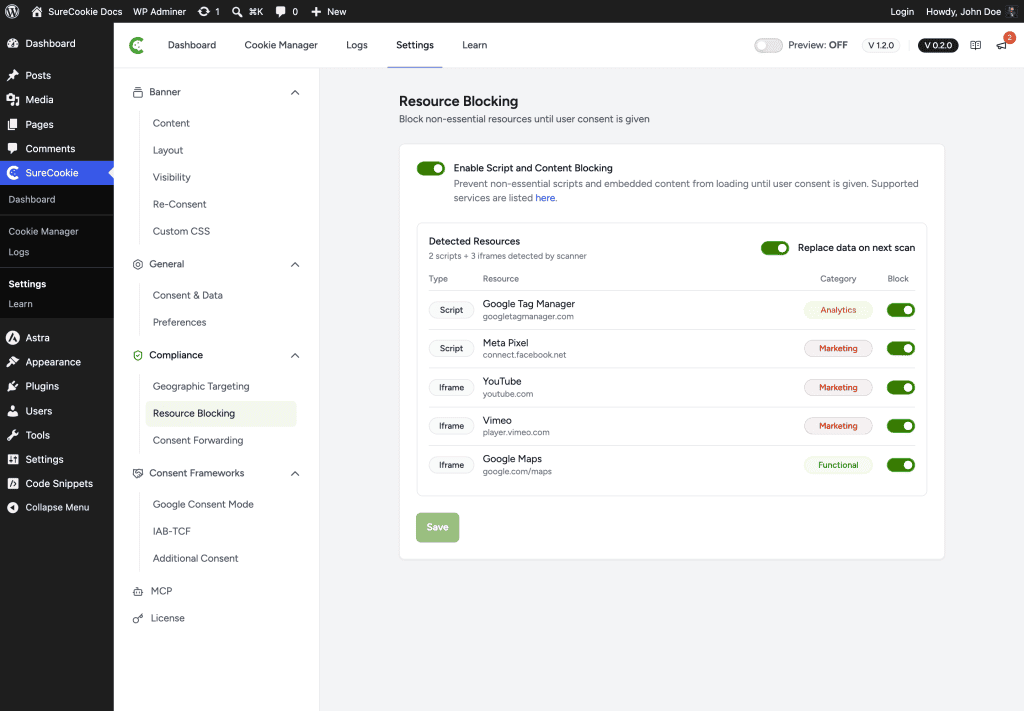Open IAB-TCF framework settings
1024x711 pixels.
[172, 531]
